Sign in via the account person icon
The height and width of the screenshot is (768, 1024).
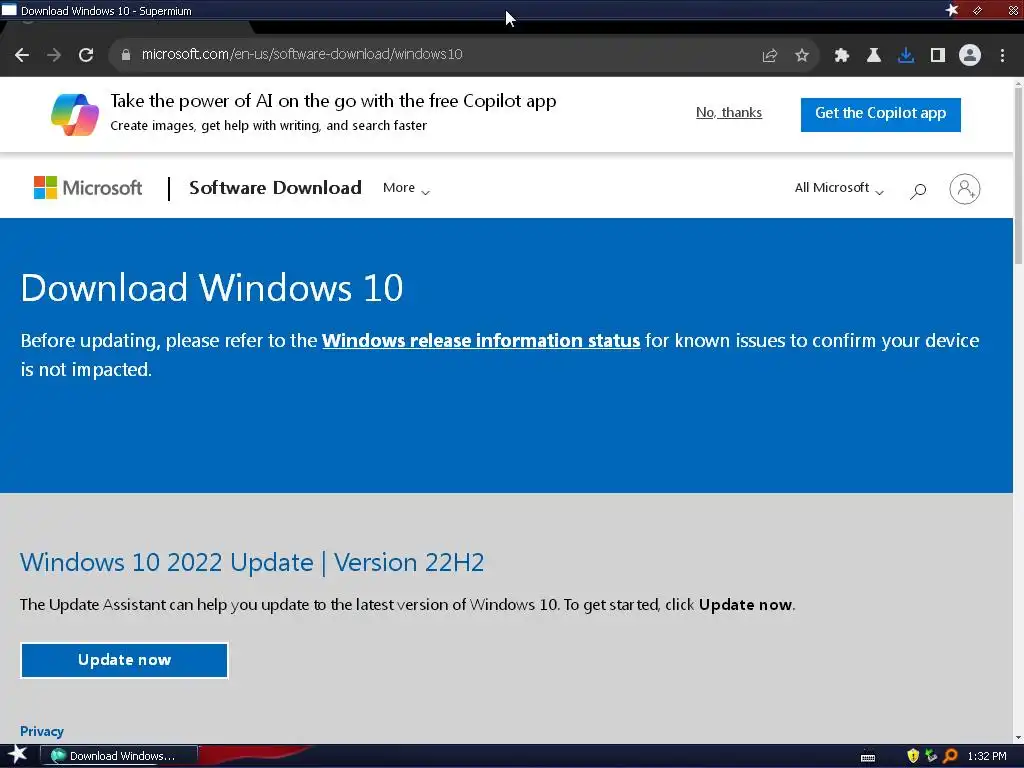(965, 189)
